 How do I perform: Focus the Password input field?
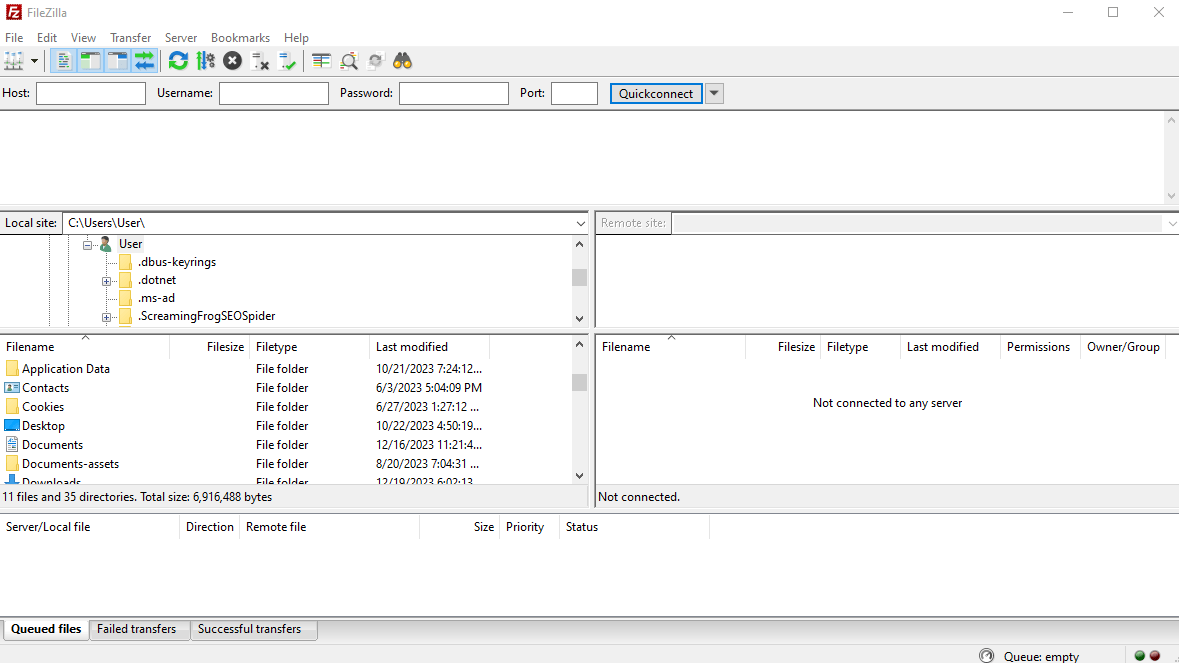coord(453,93)
